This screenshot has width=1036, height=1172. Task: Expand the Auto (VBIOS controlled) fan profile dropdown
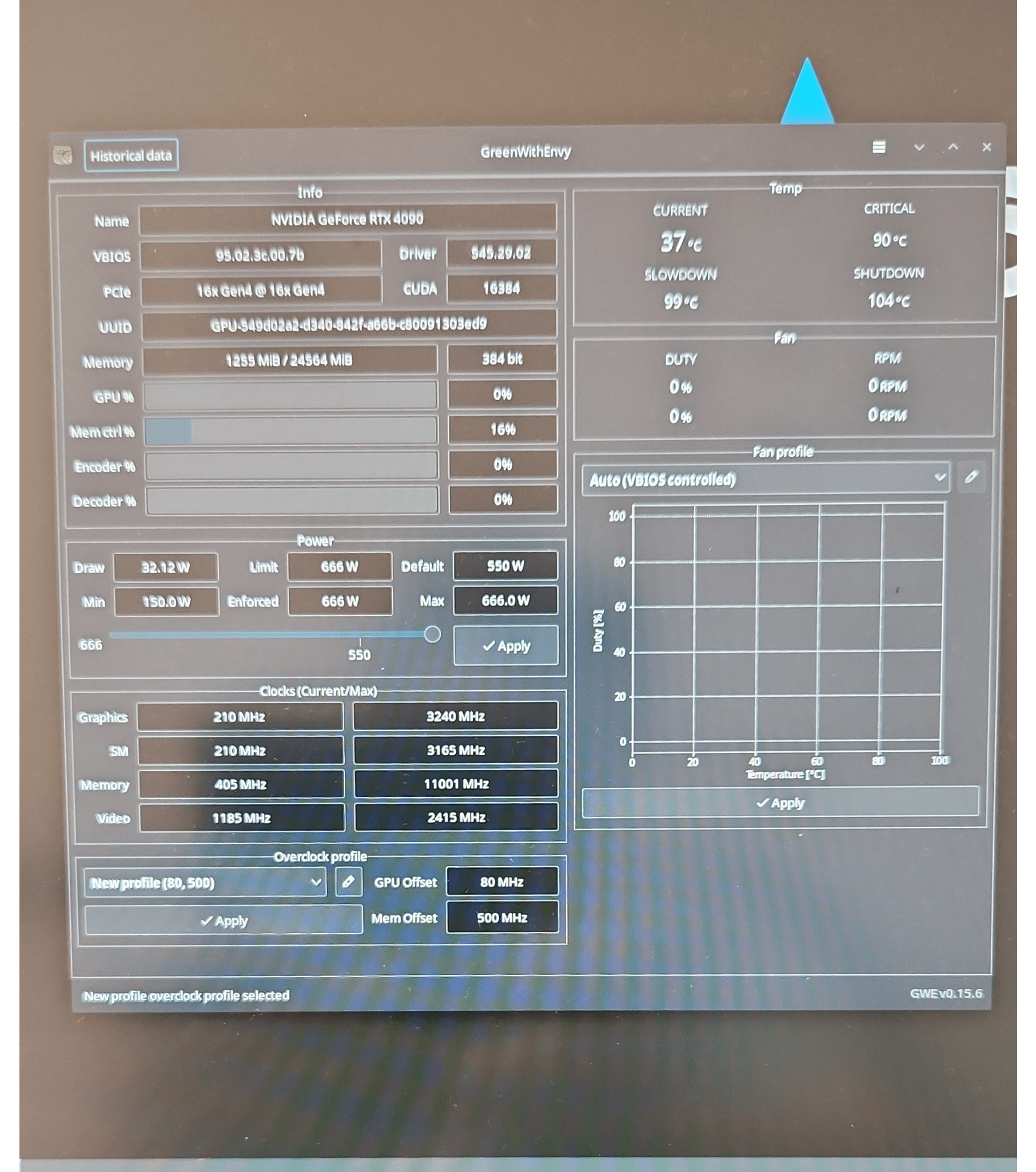coord(766,479)
